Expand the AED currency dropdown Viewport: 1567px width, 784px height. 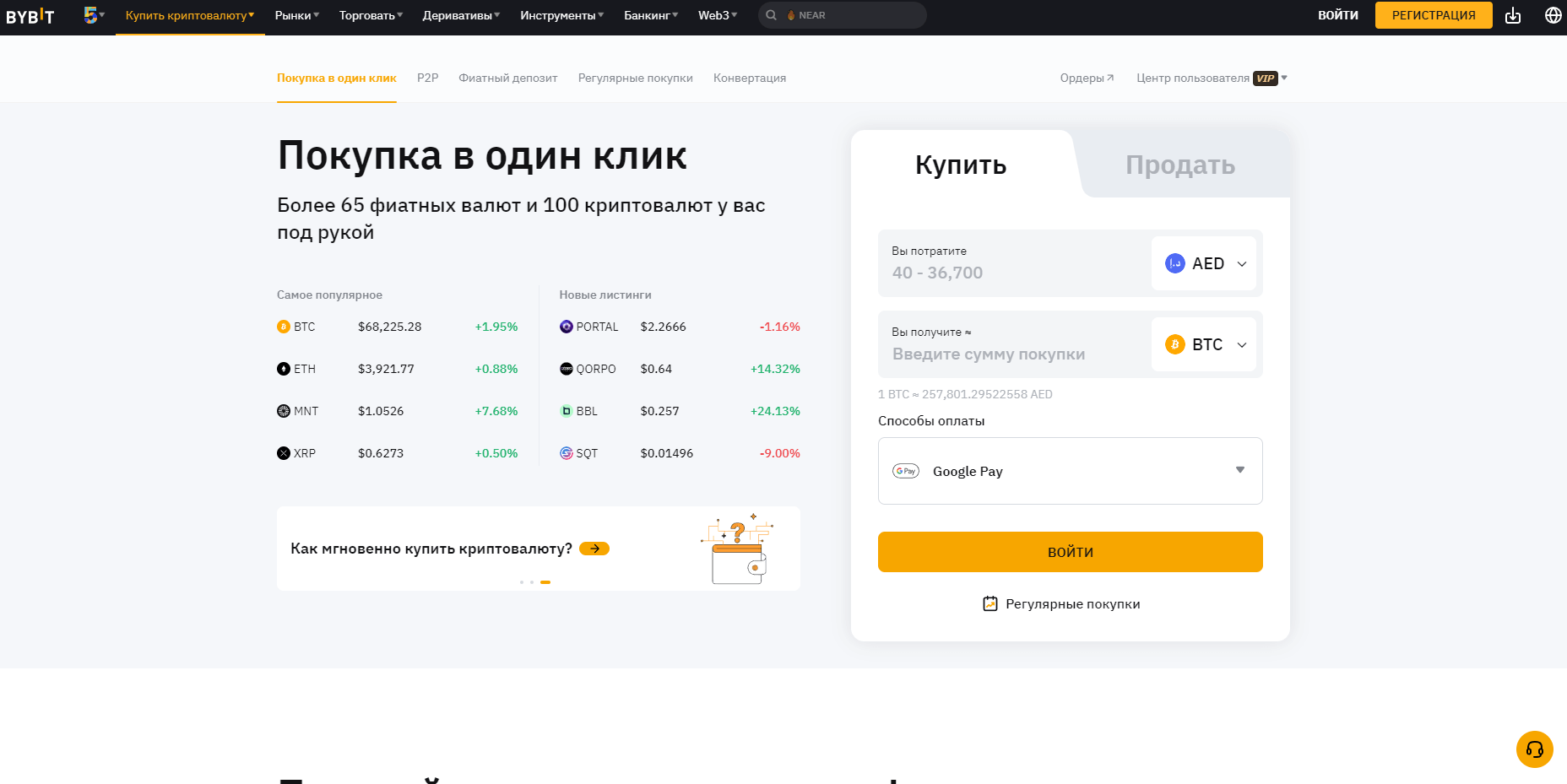click(1204, 263)
